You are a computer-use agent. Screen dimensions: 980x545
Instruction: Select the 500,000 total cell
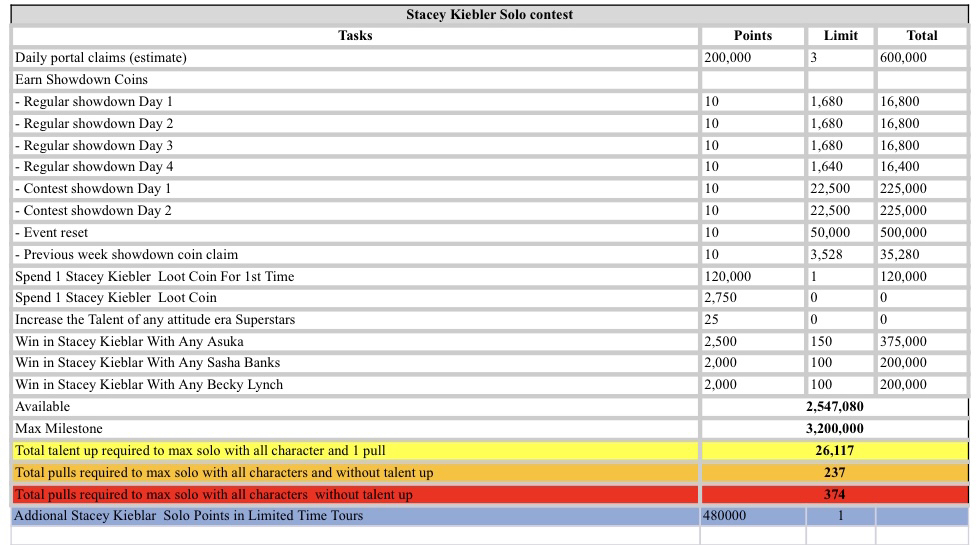[922, 232]
